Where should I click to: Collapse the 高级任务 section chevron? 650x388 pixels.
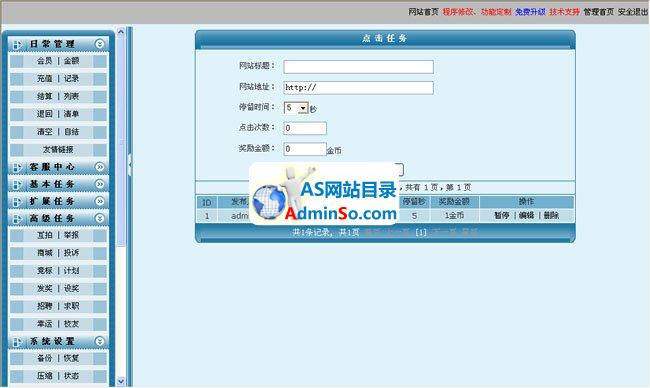pos(99,218)
